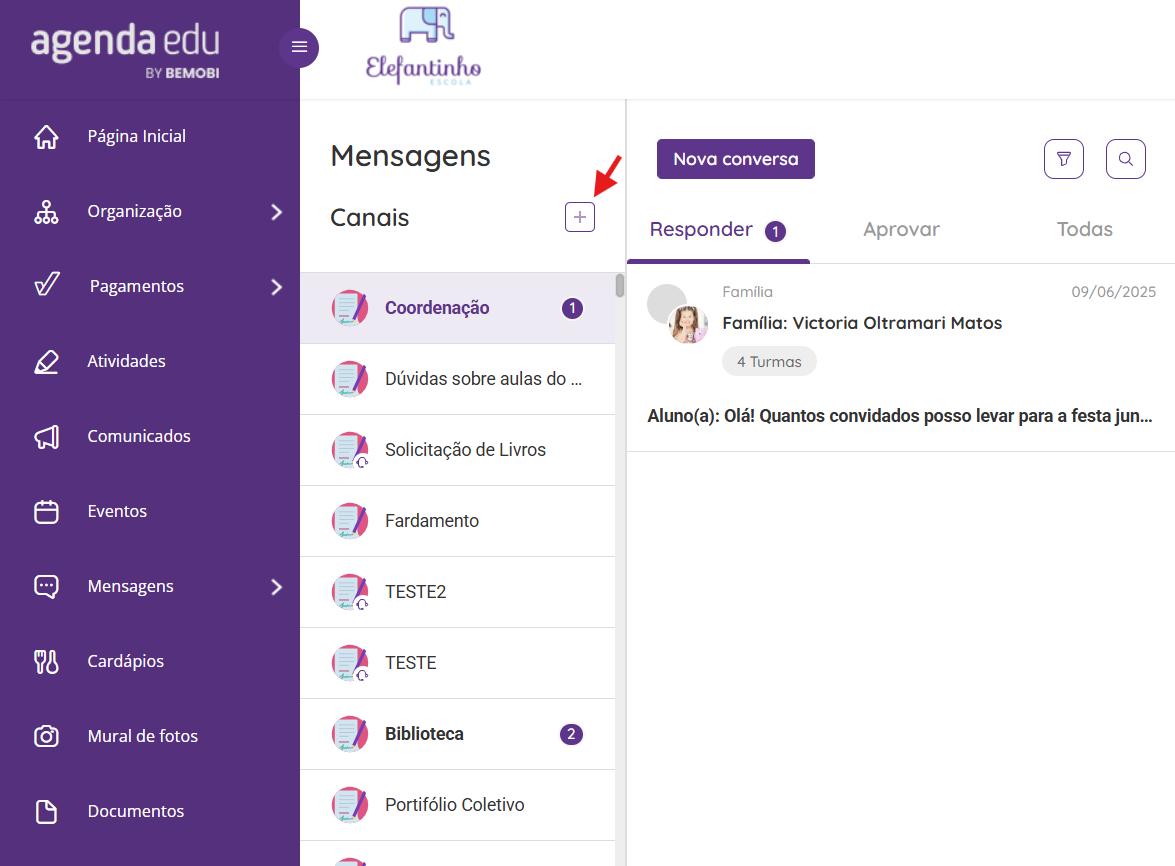Select the Biblioteca channel

click(x=458, y=734)
